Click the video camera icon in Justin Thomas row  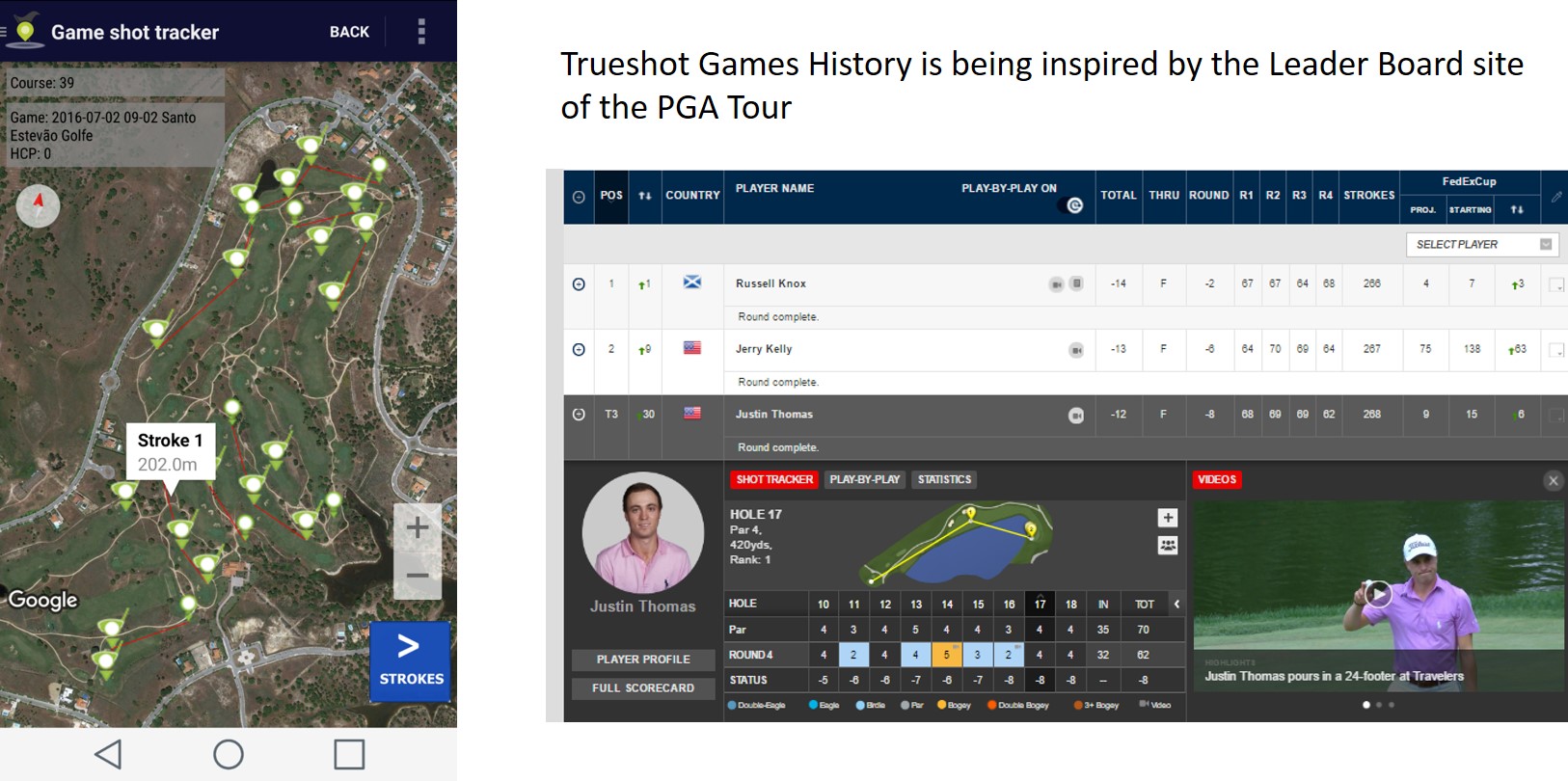pos(1076,416)
